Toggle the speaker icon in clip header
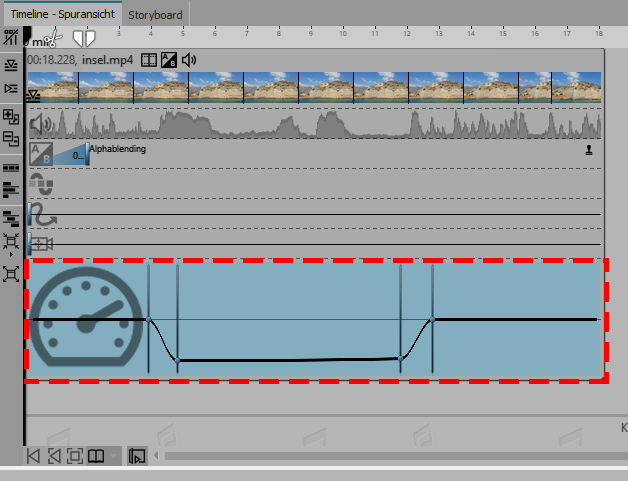The image size is (628, 481). [189, 60]
